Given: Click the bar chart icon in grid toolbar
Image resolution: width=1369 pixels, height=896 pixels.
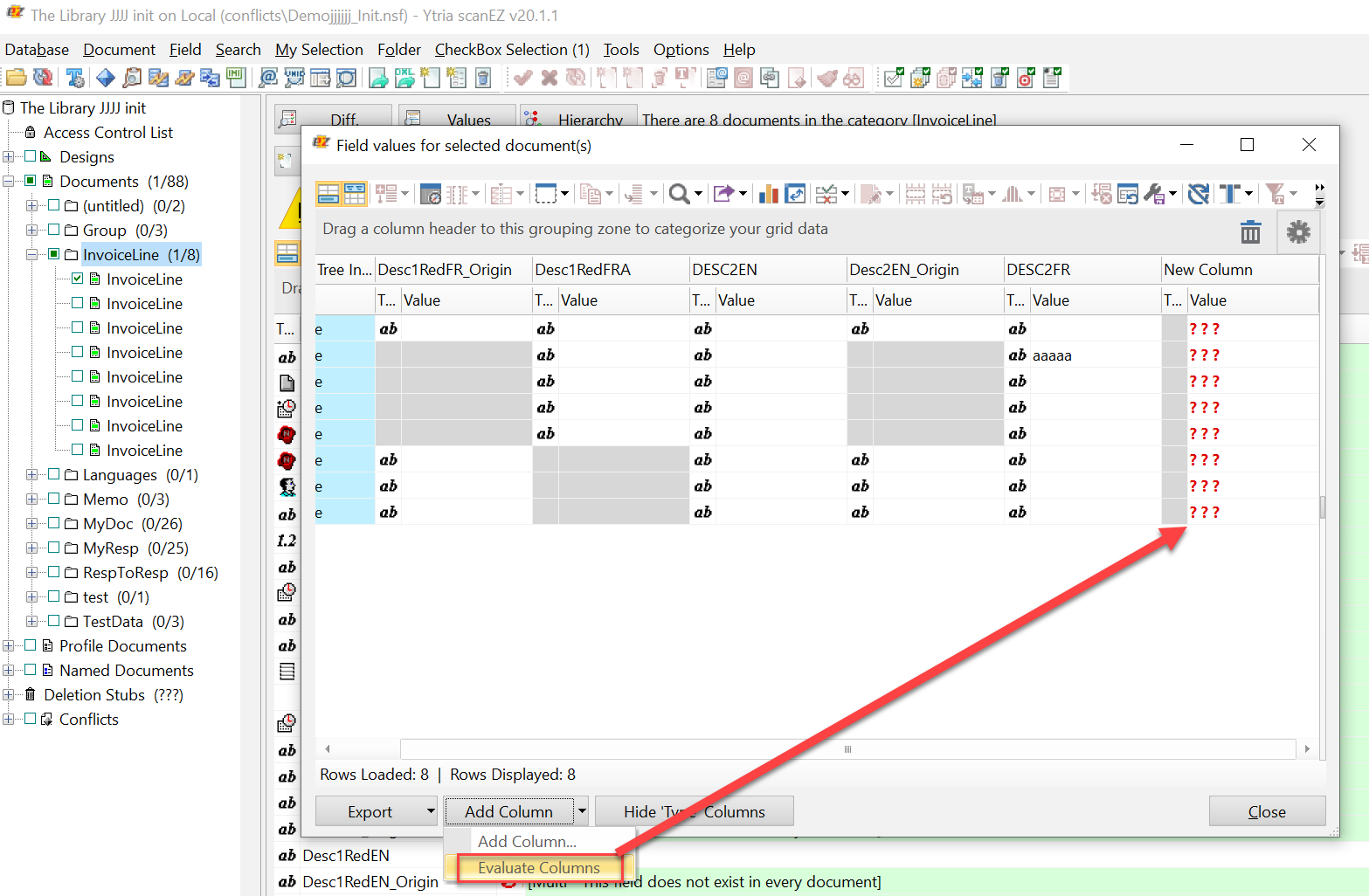Looking at the screenshot, I should pos(768,194).
